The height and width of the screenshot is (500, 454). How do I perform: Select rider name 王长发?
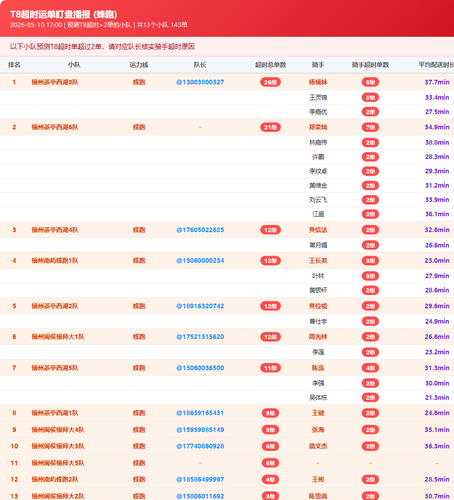318,260
